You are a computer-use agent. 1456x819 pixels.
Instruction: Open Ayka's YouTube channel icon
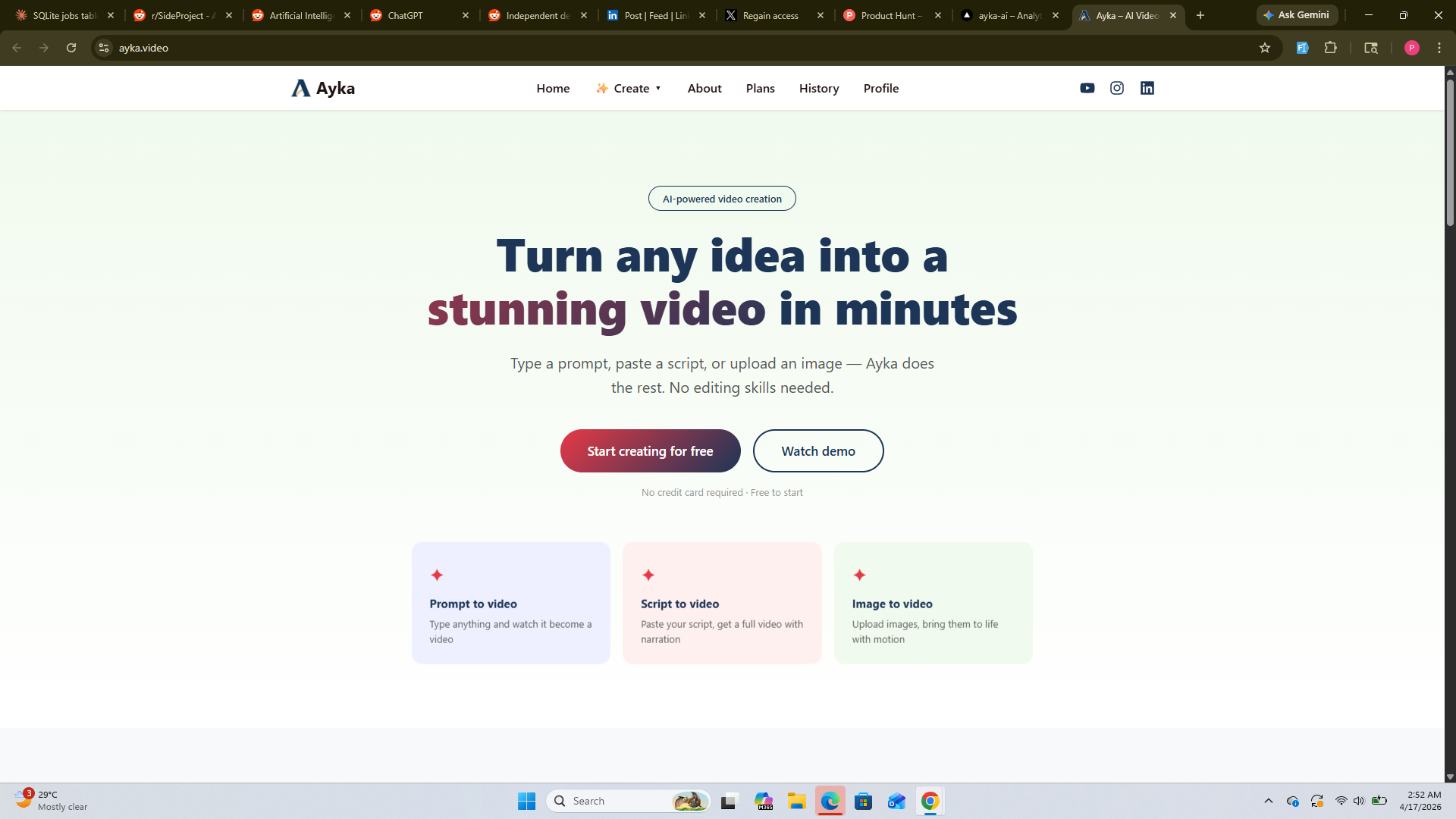tap(1087, 88)
